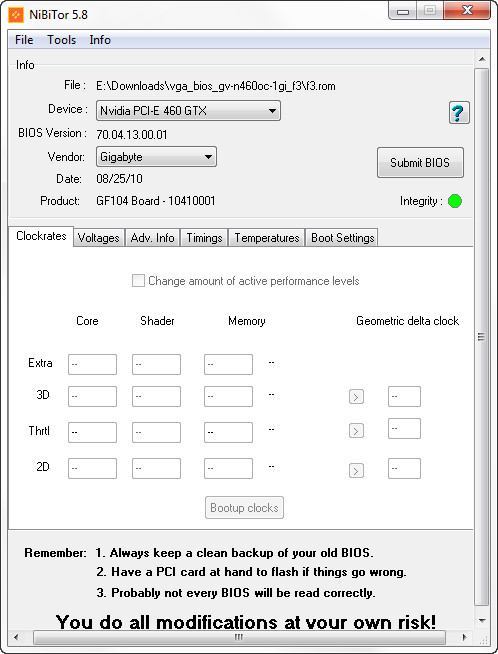Click the 2D geometric delta clock field
The width and height of the screenshot is (498, 654).
click(x=404, y=468)
